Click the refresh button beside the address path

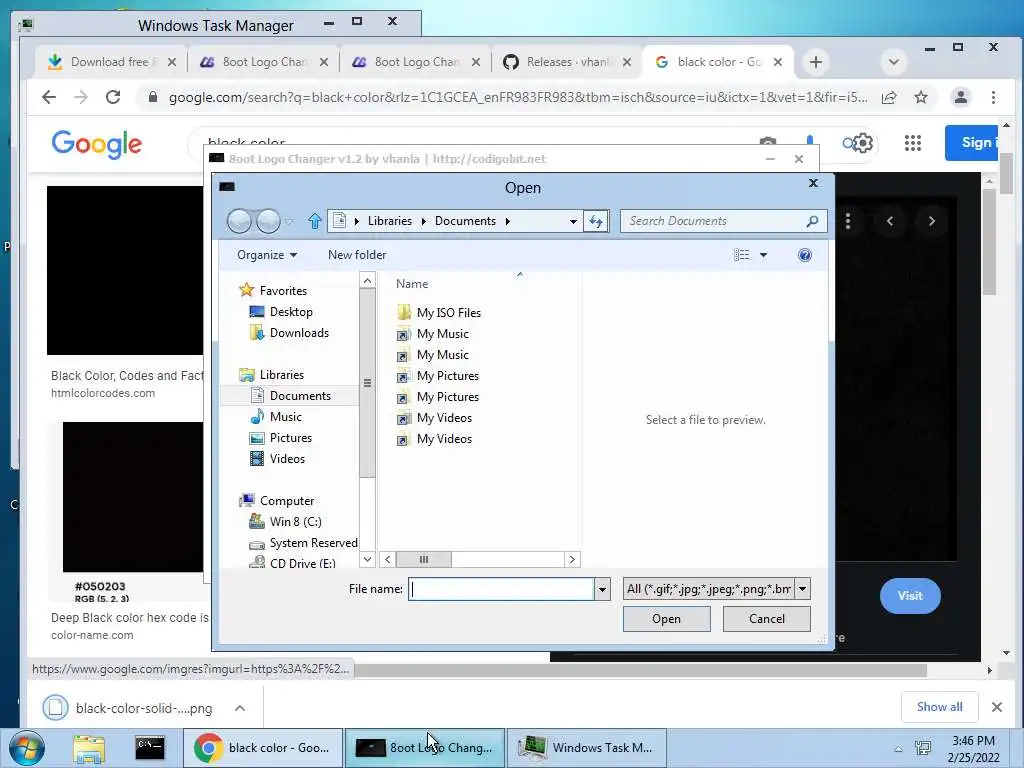click(x=596, y=221)
